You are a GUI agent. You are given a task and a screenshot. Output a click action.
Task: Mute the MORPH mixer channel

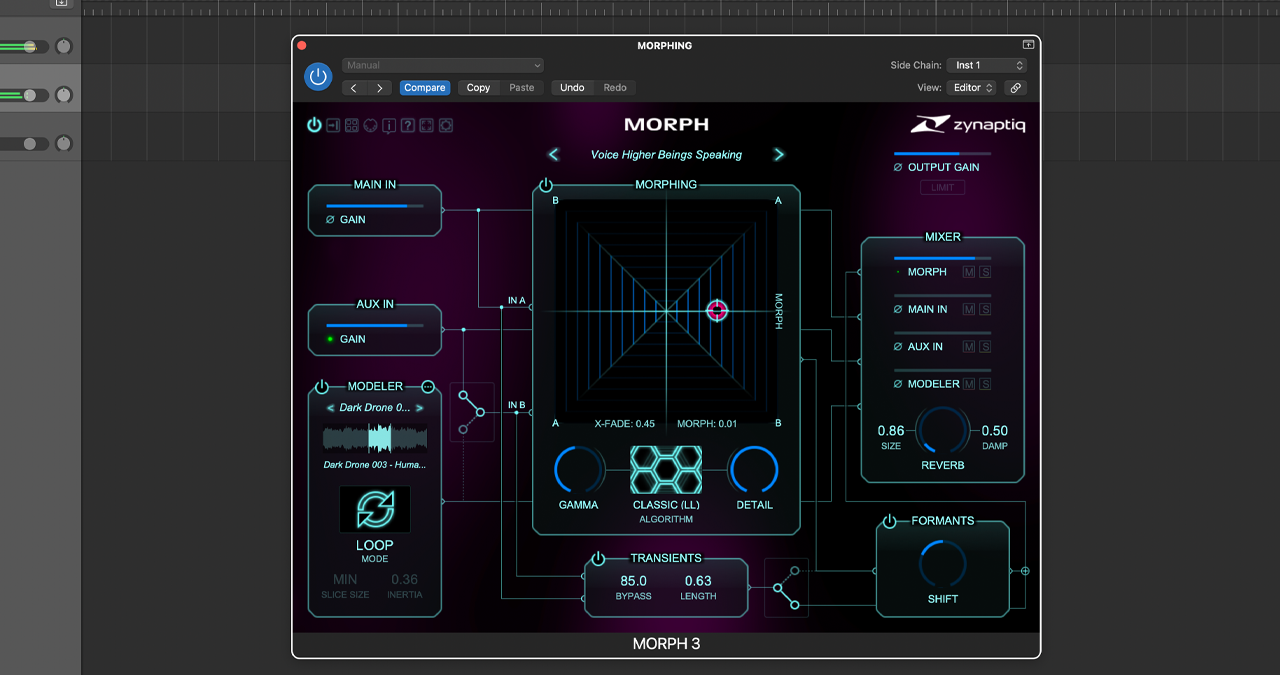coord(968,272)
